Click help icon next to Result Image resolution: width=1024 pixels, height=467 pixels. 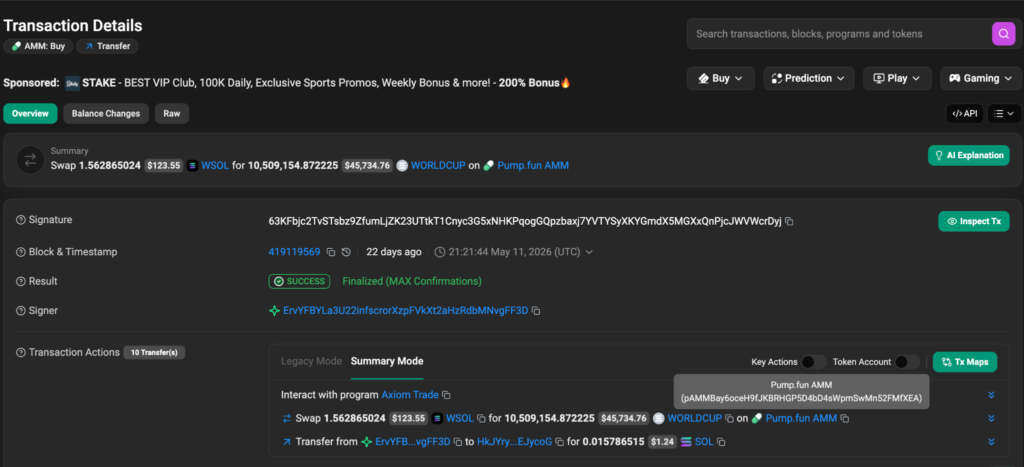(x=20, y=282)
